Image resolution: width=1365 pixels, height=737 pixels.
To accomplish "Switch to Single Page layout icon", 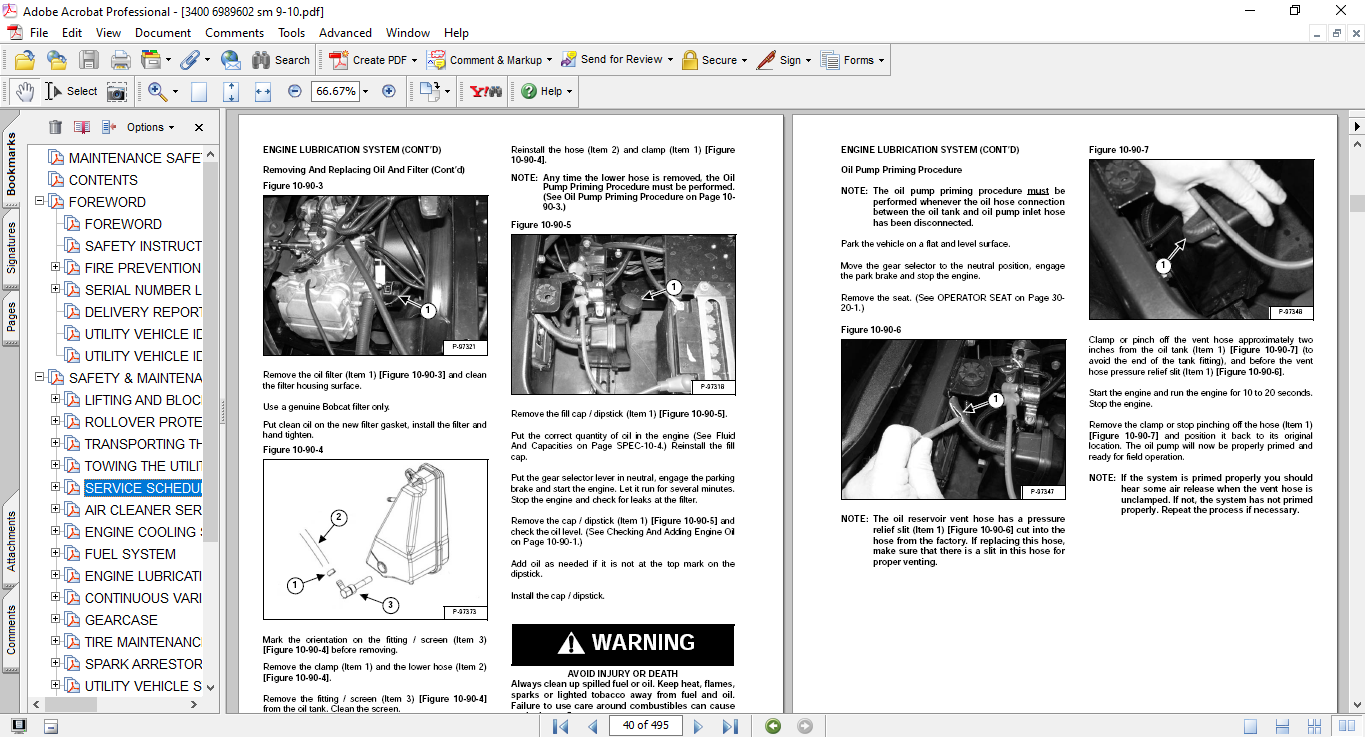I will click(1250, 726).
